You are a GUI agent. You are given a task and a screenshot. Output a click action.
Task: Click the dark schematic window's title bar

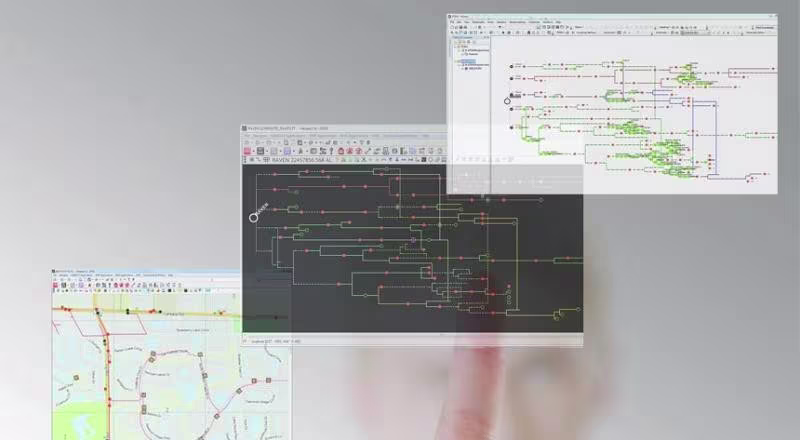click(x=344, y=129)
